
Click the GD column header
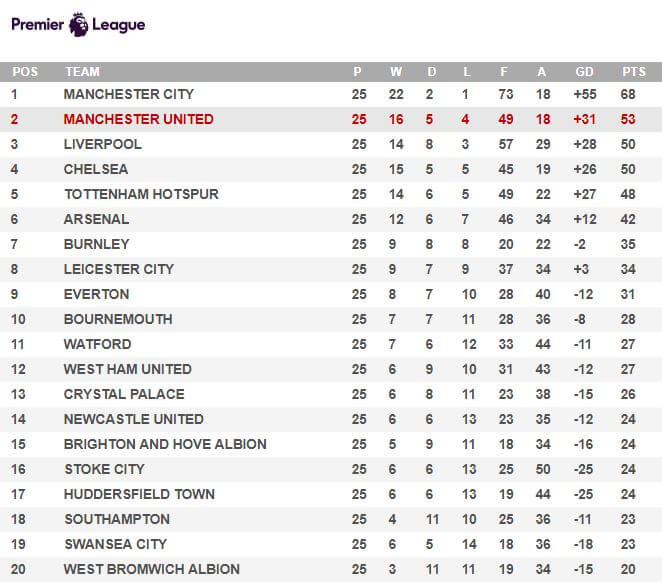point(584,72)
